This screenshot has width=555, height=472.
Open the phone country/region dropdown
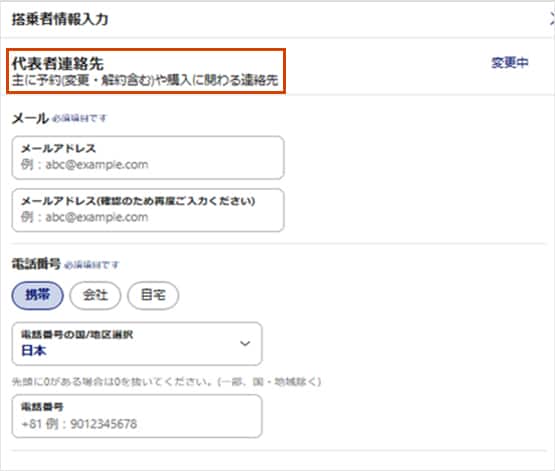137,344
